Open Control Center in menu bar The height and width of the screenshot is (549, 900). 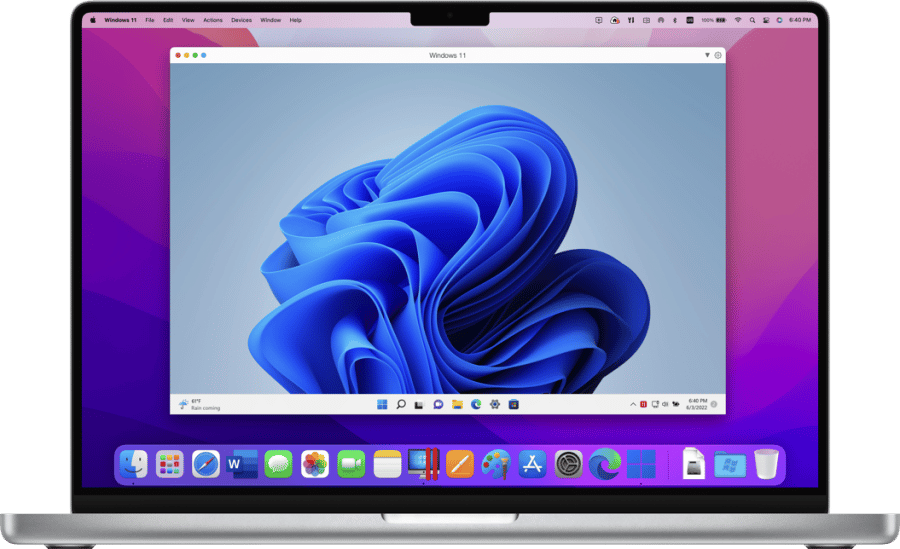click(765, 20)
